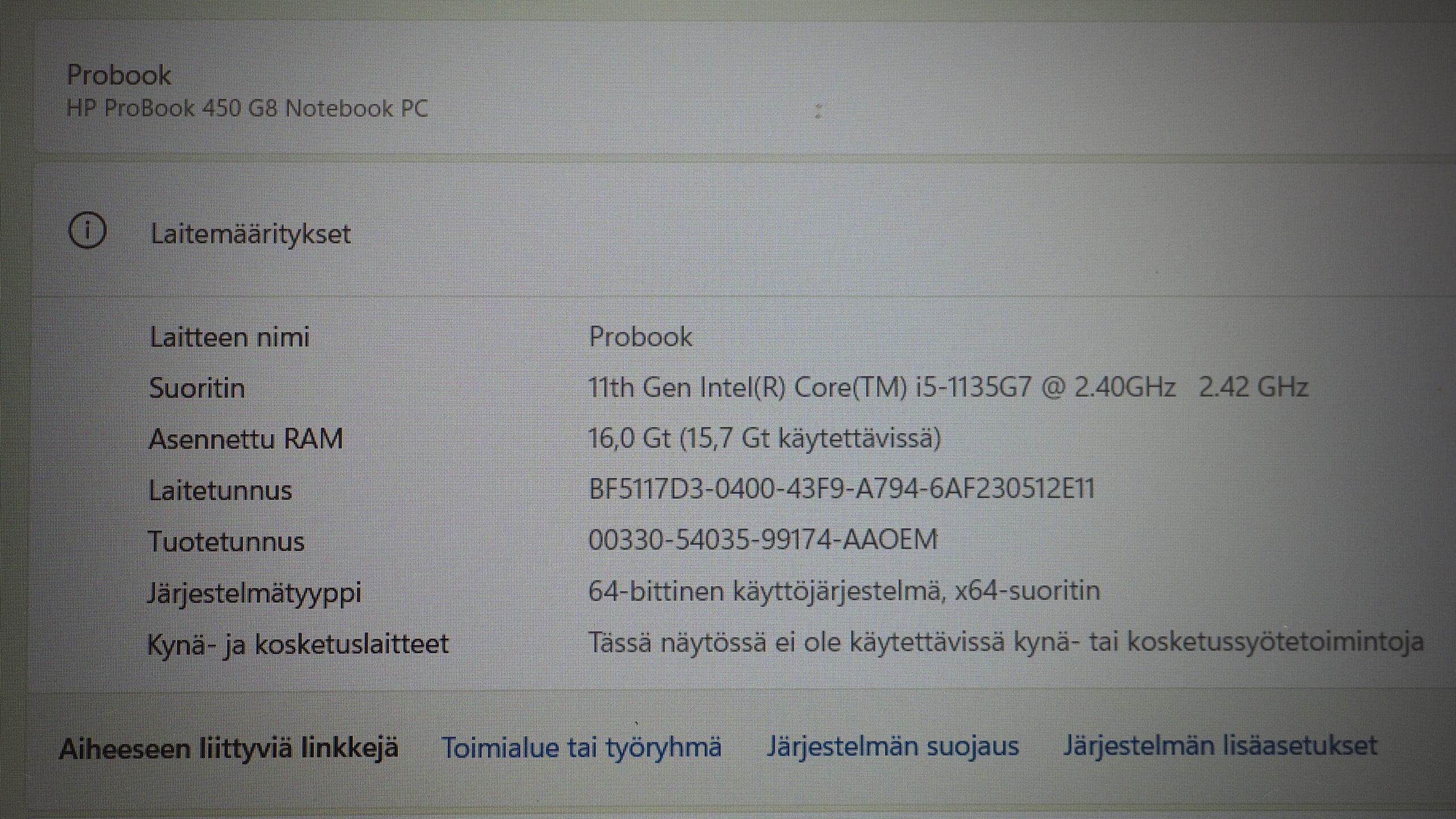Click the Laitteen nimi label
Viewport: 1456px width, 819px height.
229,338
